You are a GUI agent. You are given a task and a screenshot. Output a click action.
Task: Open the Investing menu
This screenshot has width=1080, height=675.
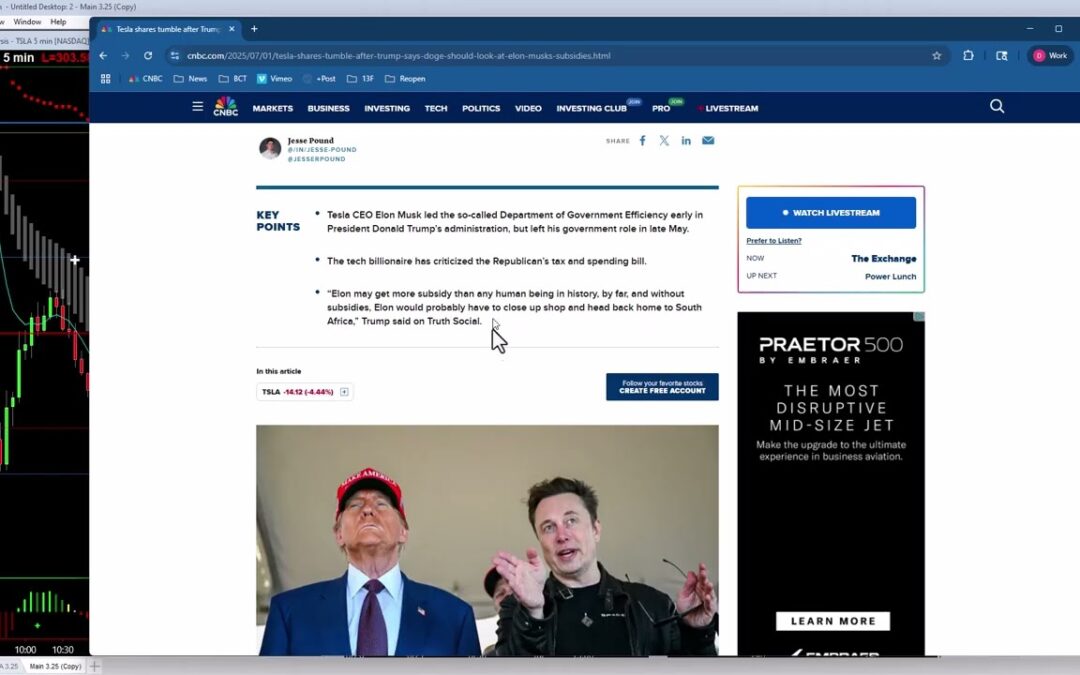pos(387,108)
